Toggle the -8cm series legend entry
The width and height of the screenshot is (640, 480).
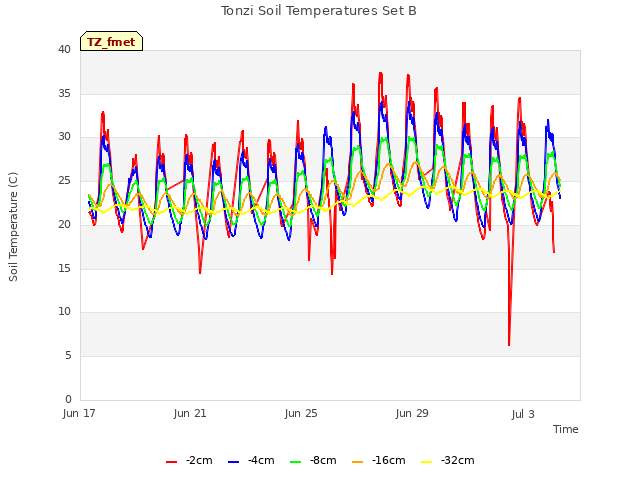coord(313,460)
